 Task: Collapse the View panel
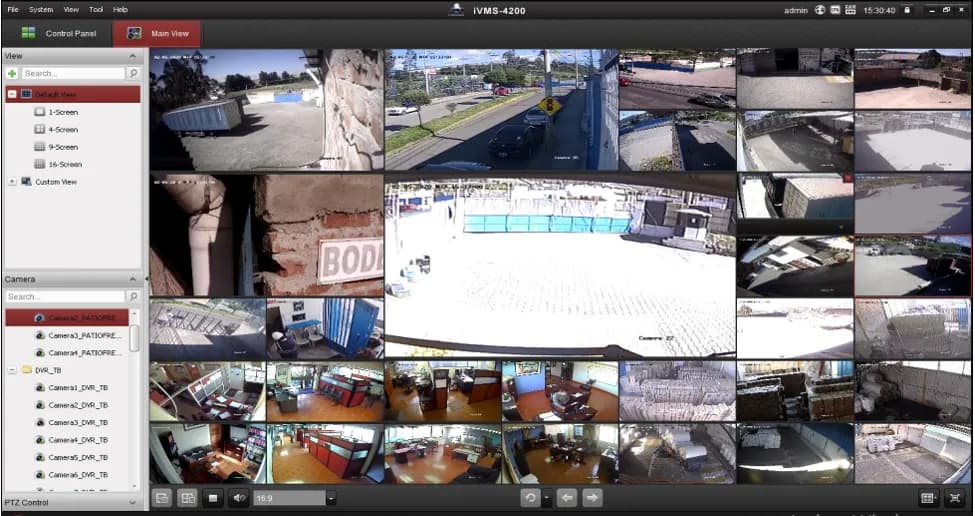tap(132, 56)
